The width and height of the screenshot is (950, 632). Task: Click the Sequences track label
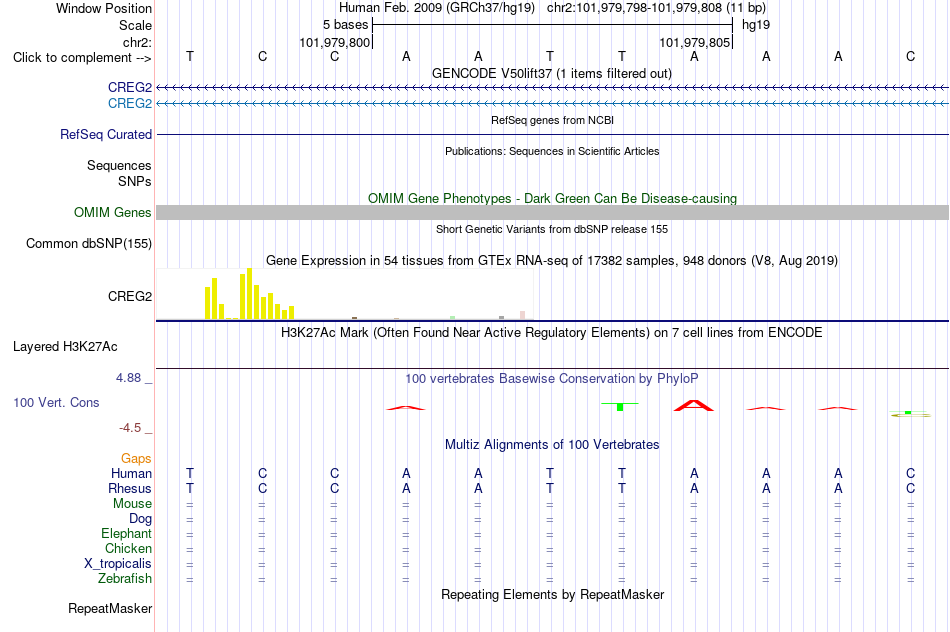click(119, 165)
